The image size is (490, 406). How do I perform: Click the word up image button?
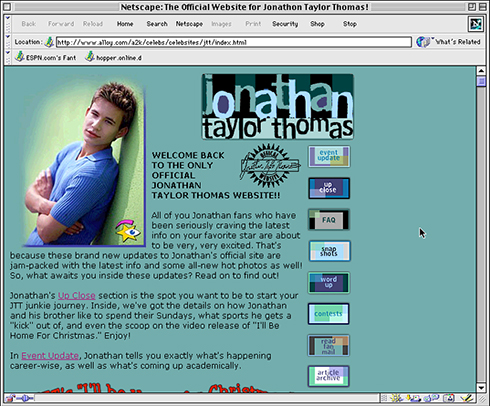click(x=329, y=282)
